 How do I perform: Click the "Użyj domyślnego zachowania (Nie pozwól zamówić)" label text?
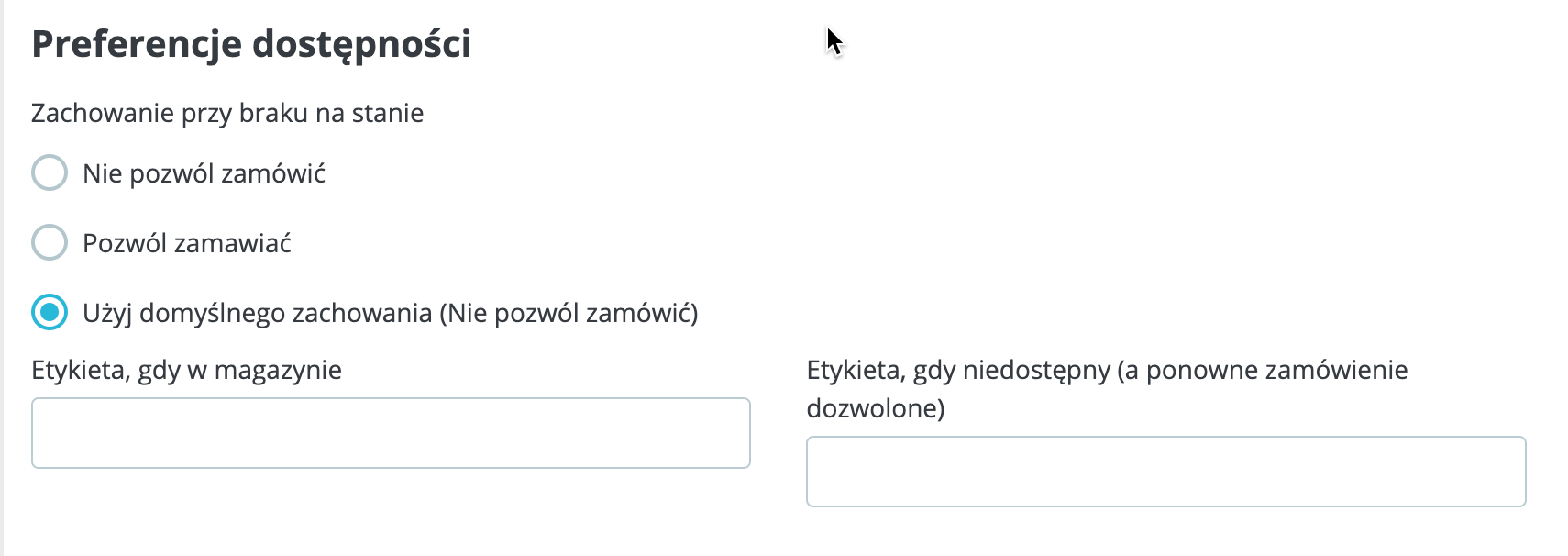390,313
